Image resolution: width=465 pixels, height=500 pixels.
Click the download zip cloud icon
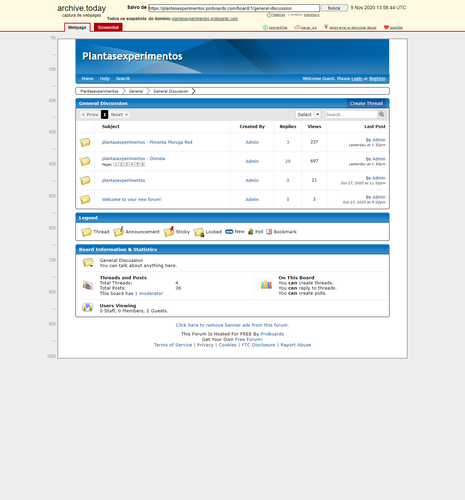tap(297, 27)
